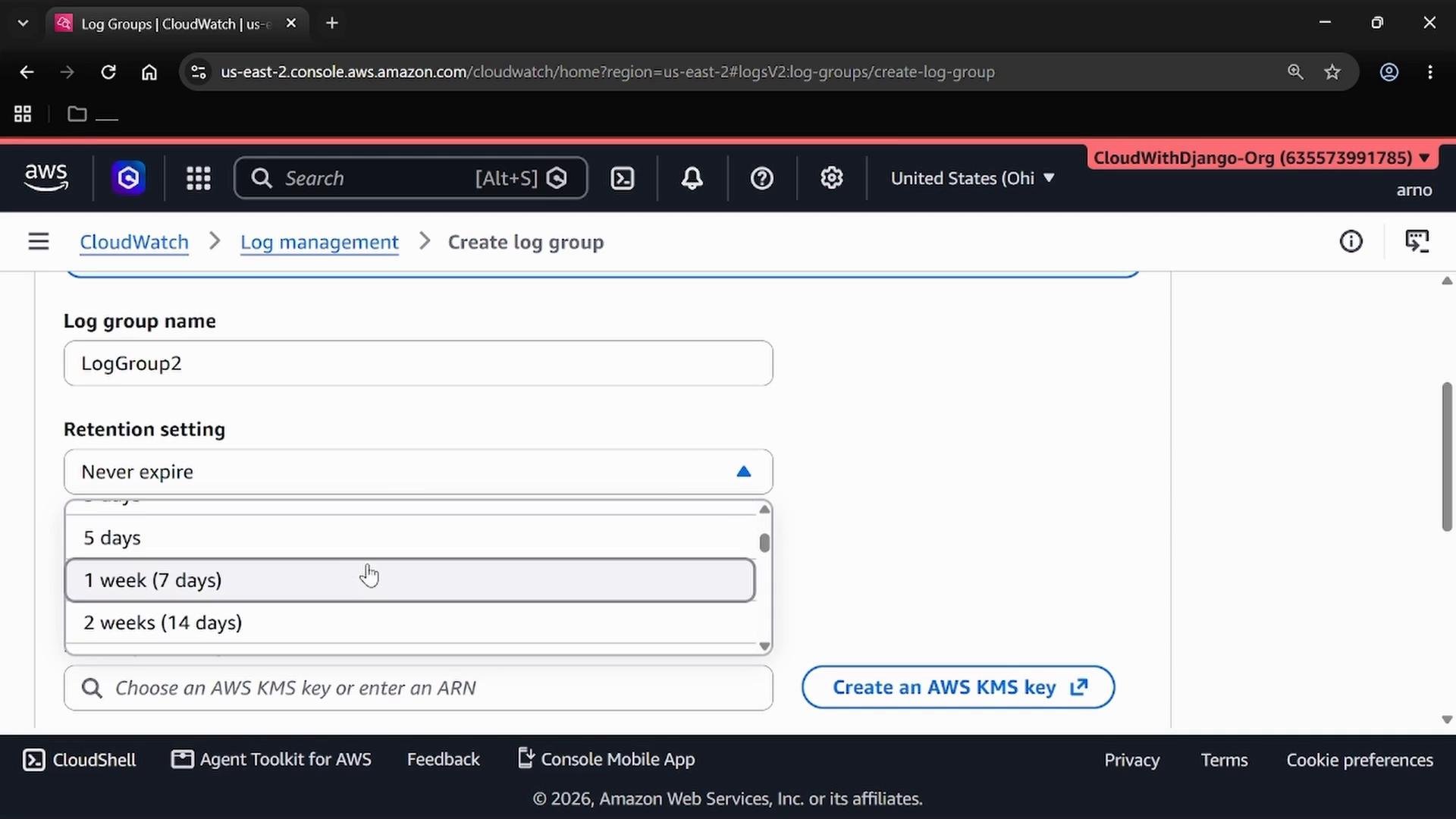Focus the AWS KMS key search field
Screen dimensions: 1456x819
419,688
